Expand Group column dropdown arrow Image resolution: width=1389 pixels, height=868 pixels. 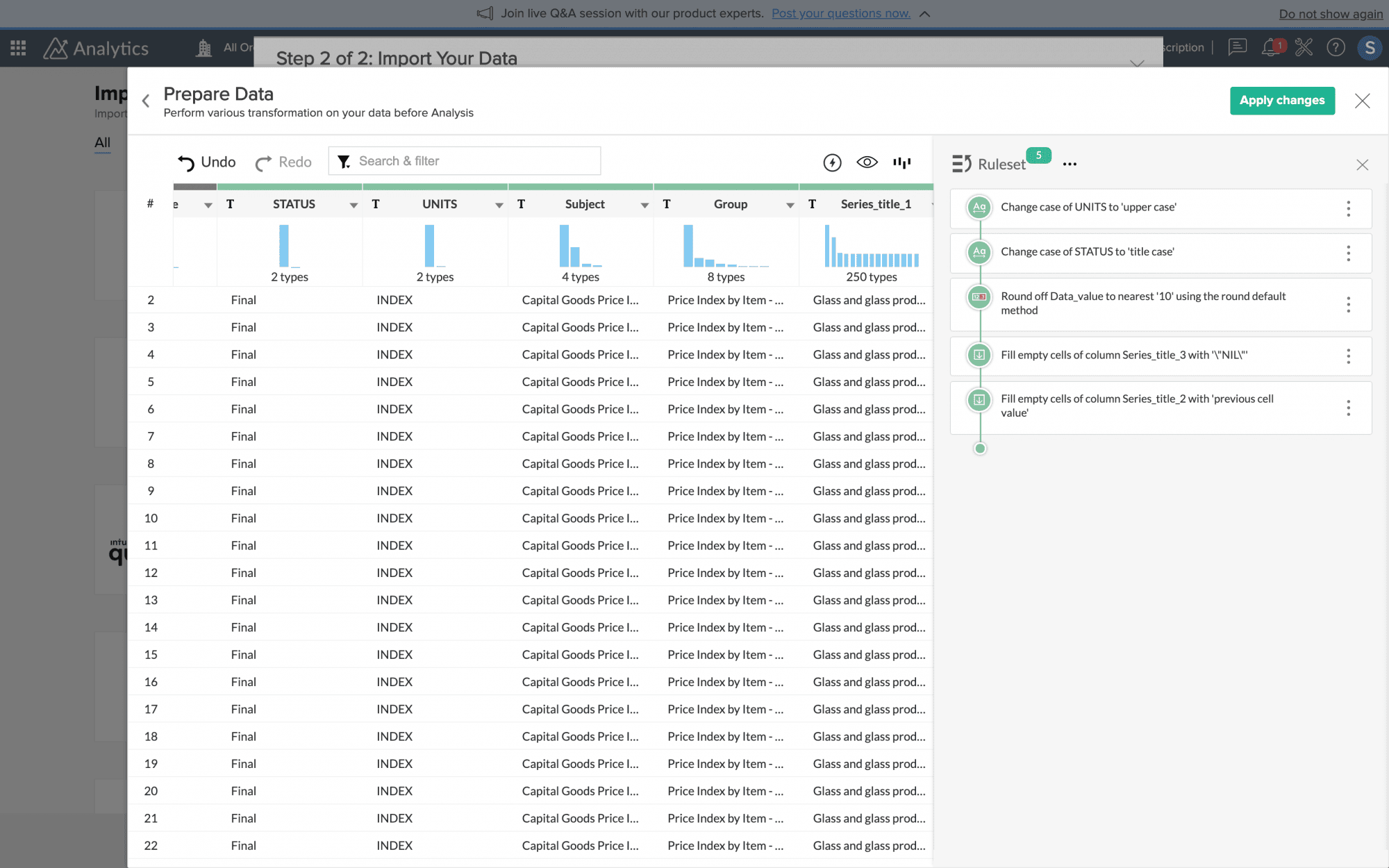tap(790, 205)
